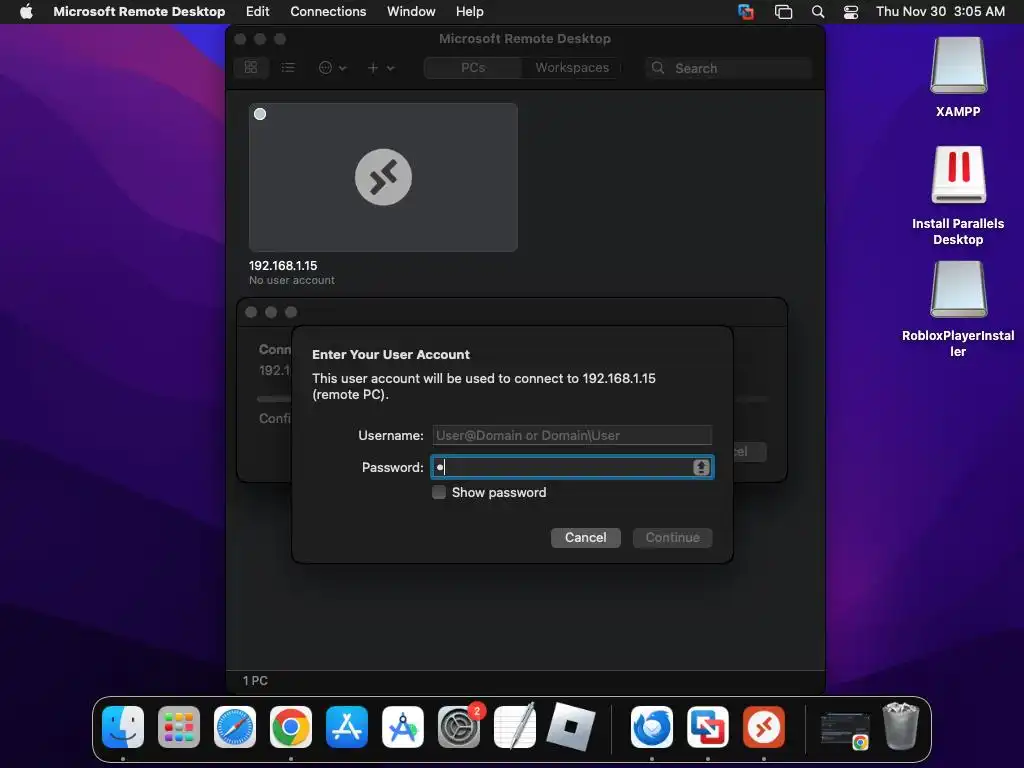Click the connection progress bar behind dialog

(x=750, y=398)
